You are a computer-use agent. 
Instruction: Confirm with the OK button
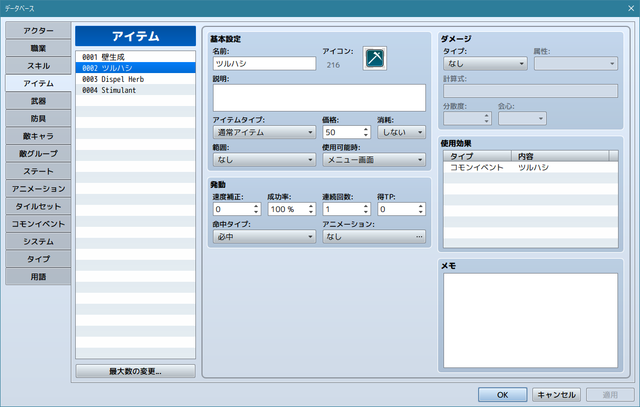(x=502, y=394)
